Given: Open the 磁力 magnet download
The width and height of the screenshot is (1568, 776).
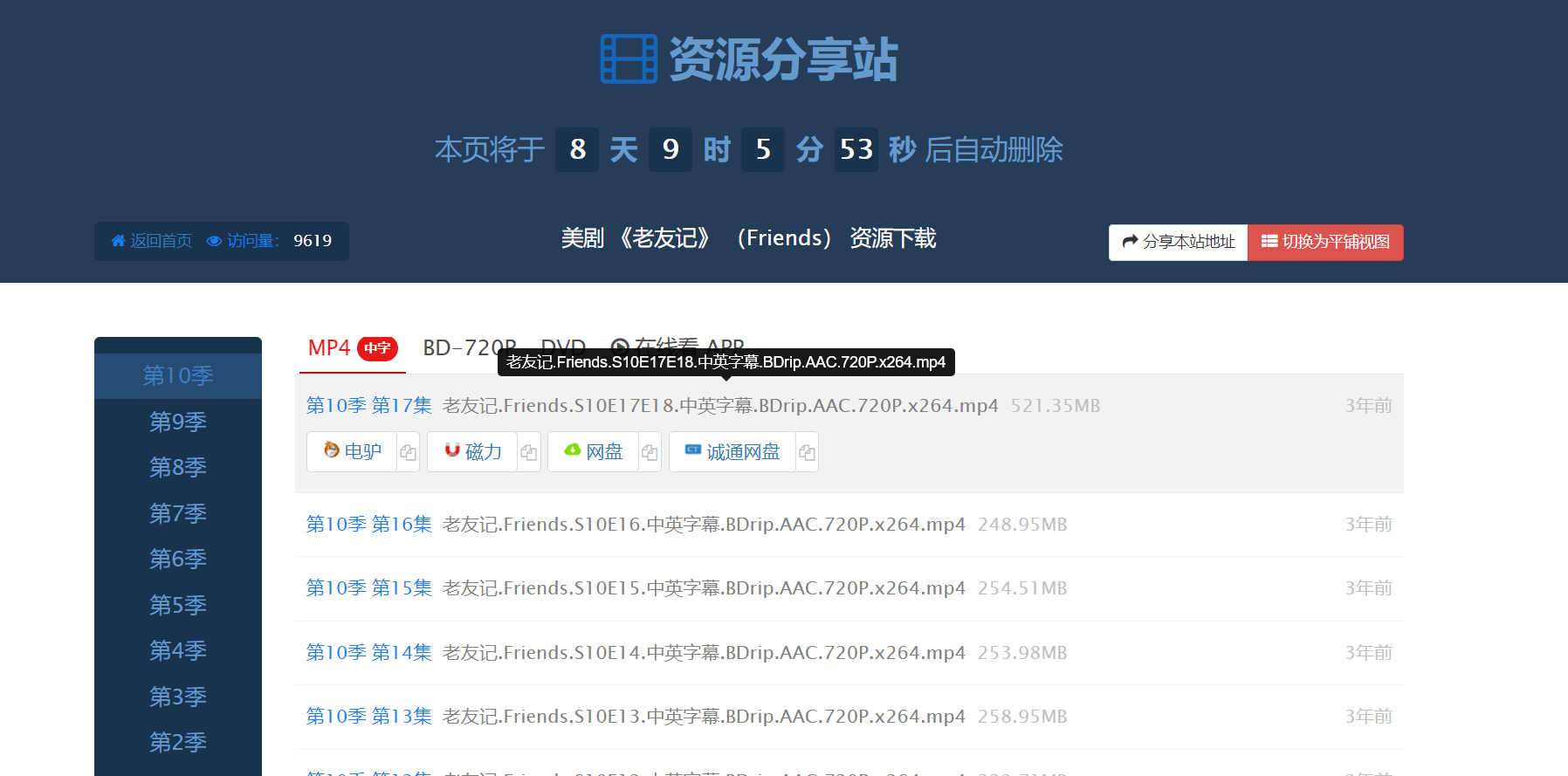Looking at the screenshot, I should click(x=473, y=452).
